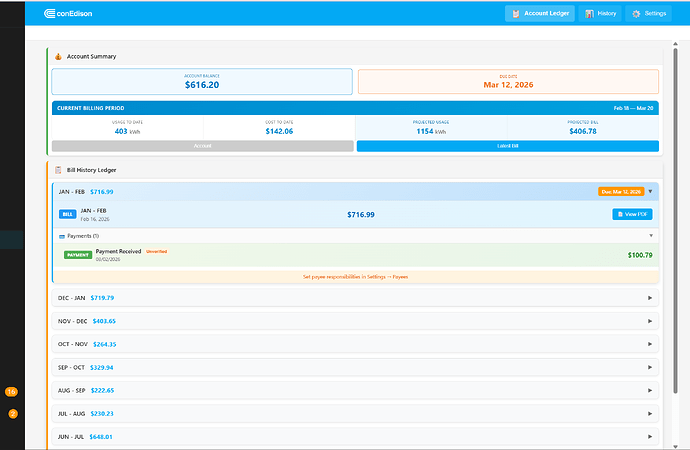Click the View PDF button
The height and width of the screenshot is (450, 690).
click(632, 214)
